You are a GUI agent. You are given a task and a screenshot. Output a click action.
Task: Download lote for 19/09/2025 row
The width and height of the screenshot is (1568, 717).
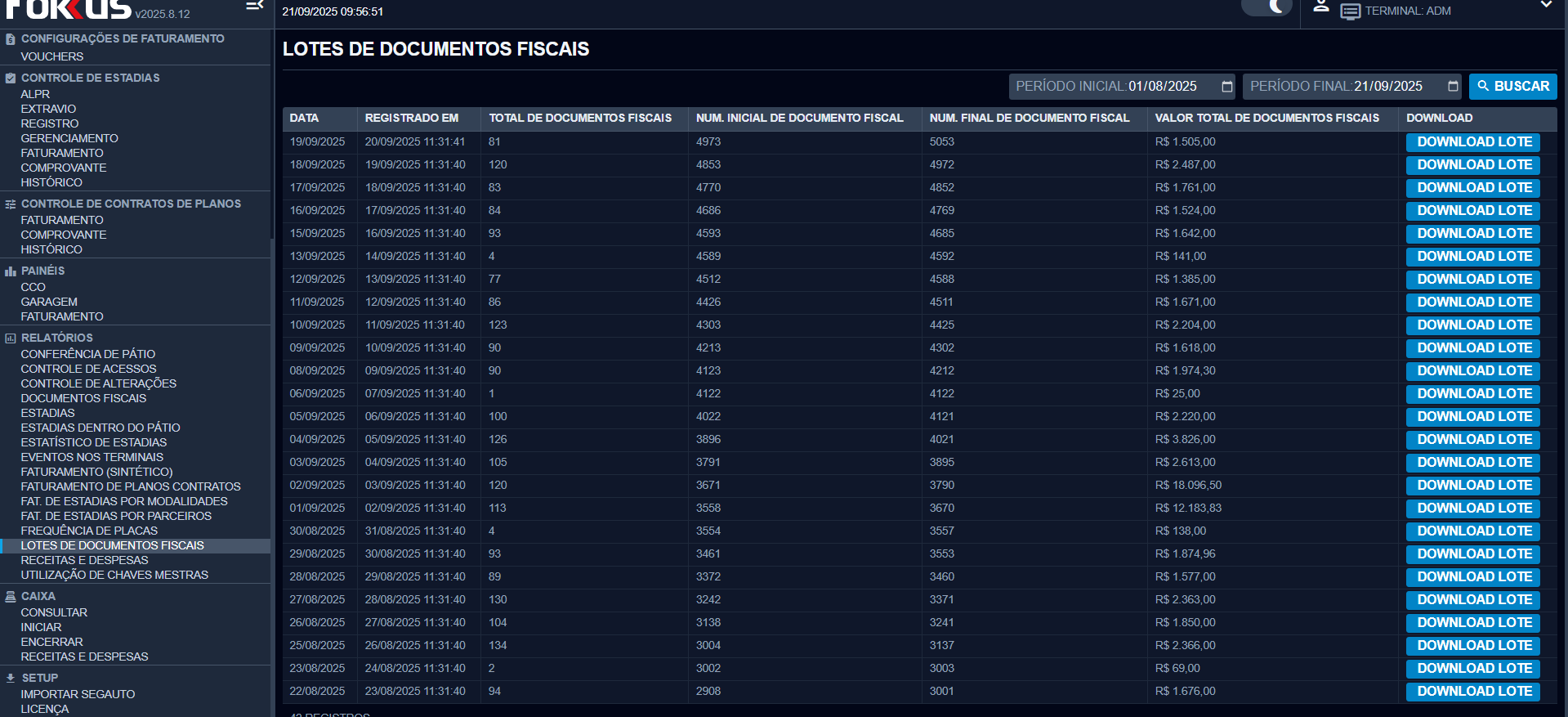[1473, 142]
